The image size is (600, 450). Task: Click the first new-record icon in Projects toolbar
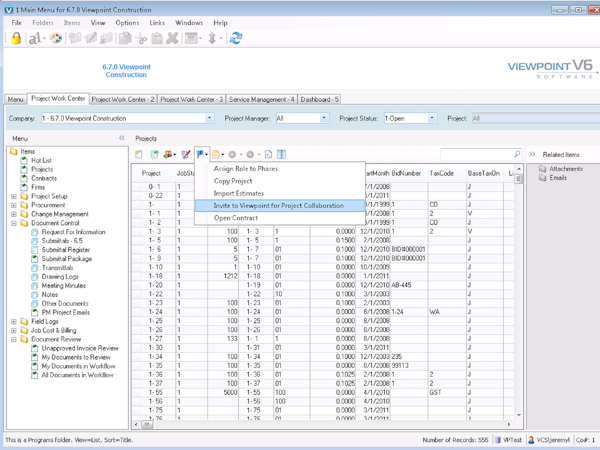pyautogui.click(x=140, y=154)
